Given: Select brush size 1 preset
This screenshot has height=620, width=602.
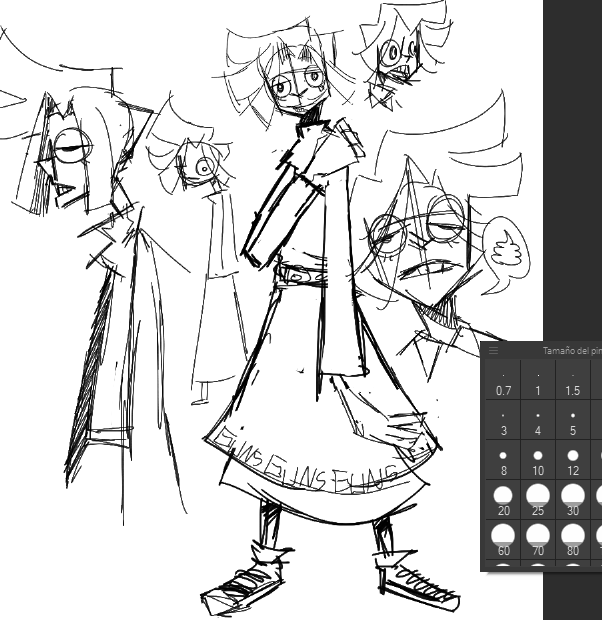Looking at the screenshot, I should [538, 380].
